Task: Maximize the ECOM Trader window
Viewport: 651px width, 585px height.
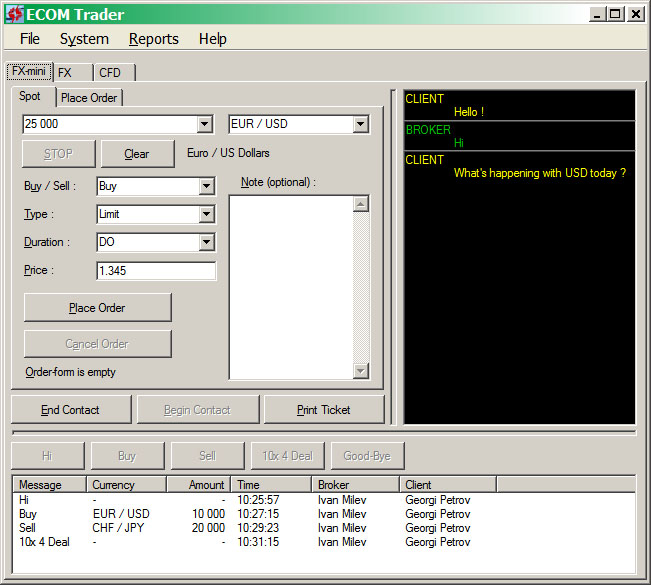Action: [x=615, y=15]
